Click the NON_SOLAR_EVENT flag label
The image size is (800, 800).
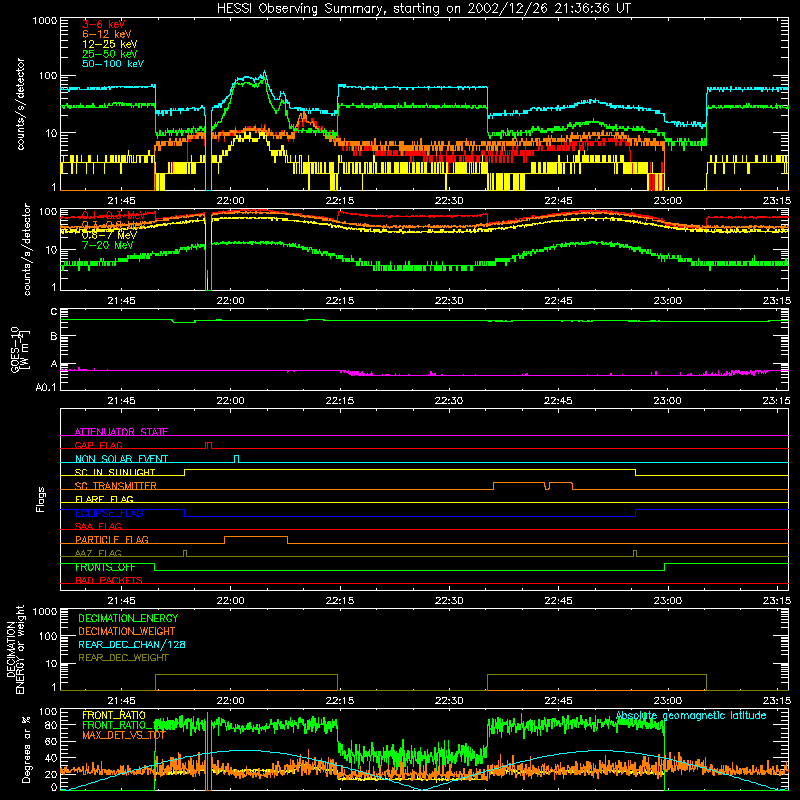click(121, 459)
